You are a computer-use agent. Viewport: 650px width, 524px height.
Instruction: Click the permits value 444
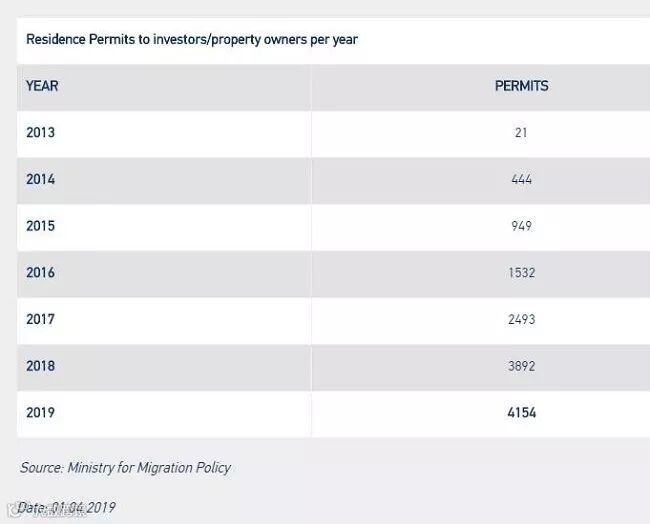[x=521, y=180]
